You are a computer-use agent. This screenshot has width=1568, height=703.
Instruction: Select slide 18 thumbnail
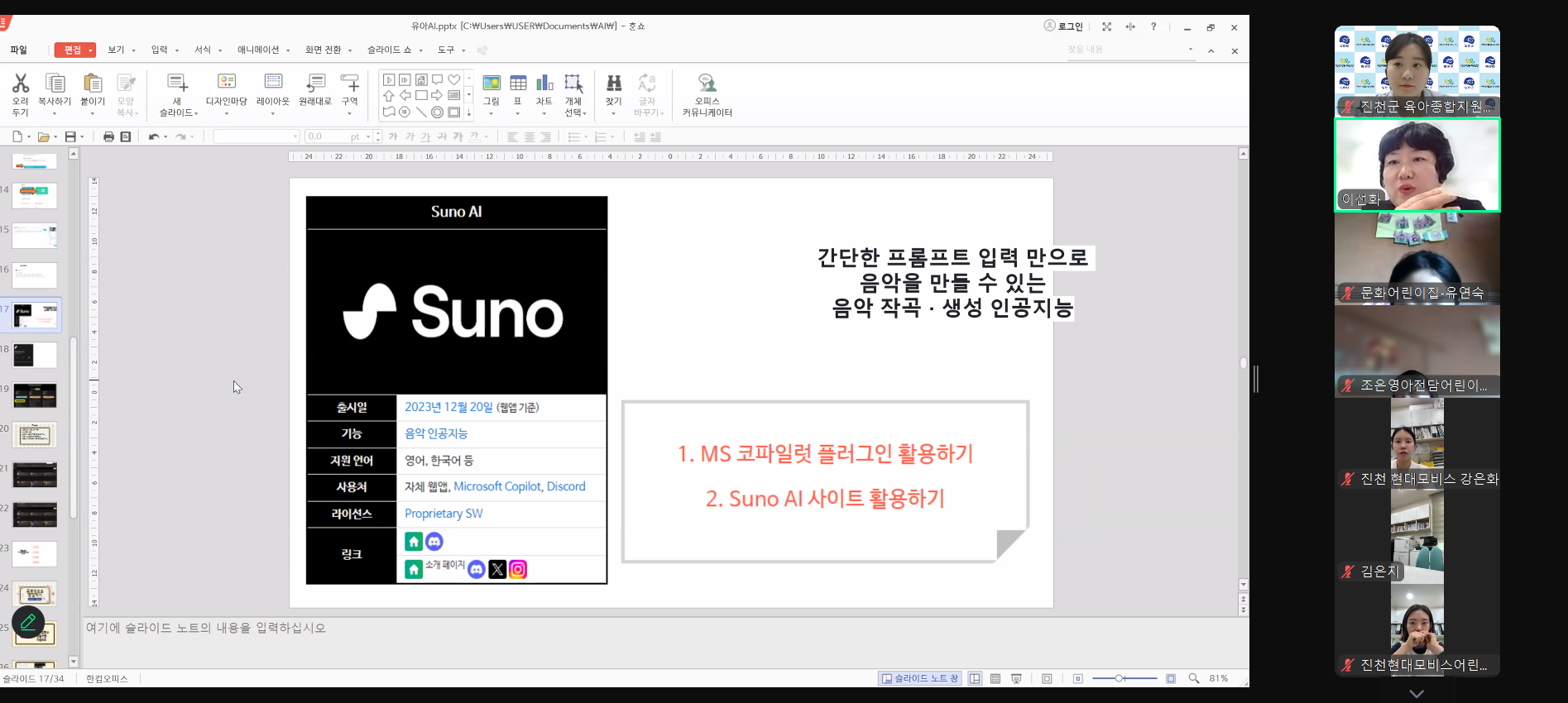(35, 355)
